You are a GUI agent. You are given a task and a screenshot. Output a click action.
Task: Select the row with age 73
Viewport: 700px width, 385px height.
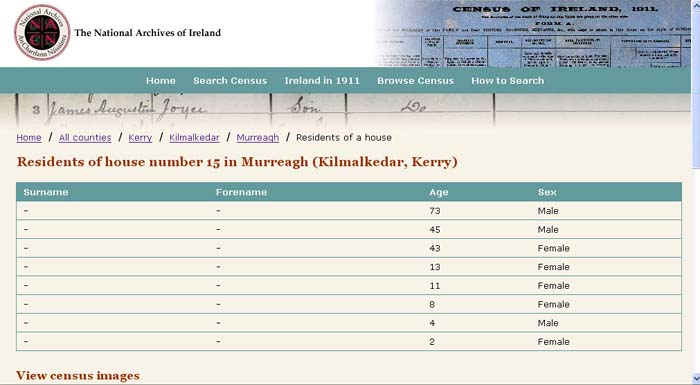349,211
